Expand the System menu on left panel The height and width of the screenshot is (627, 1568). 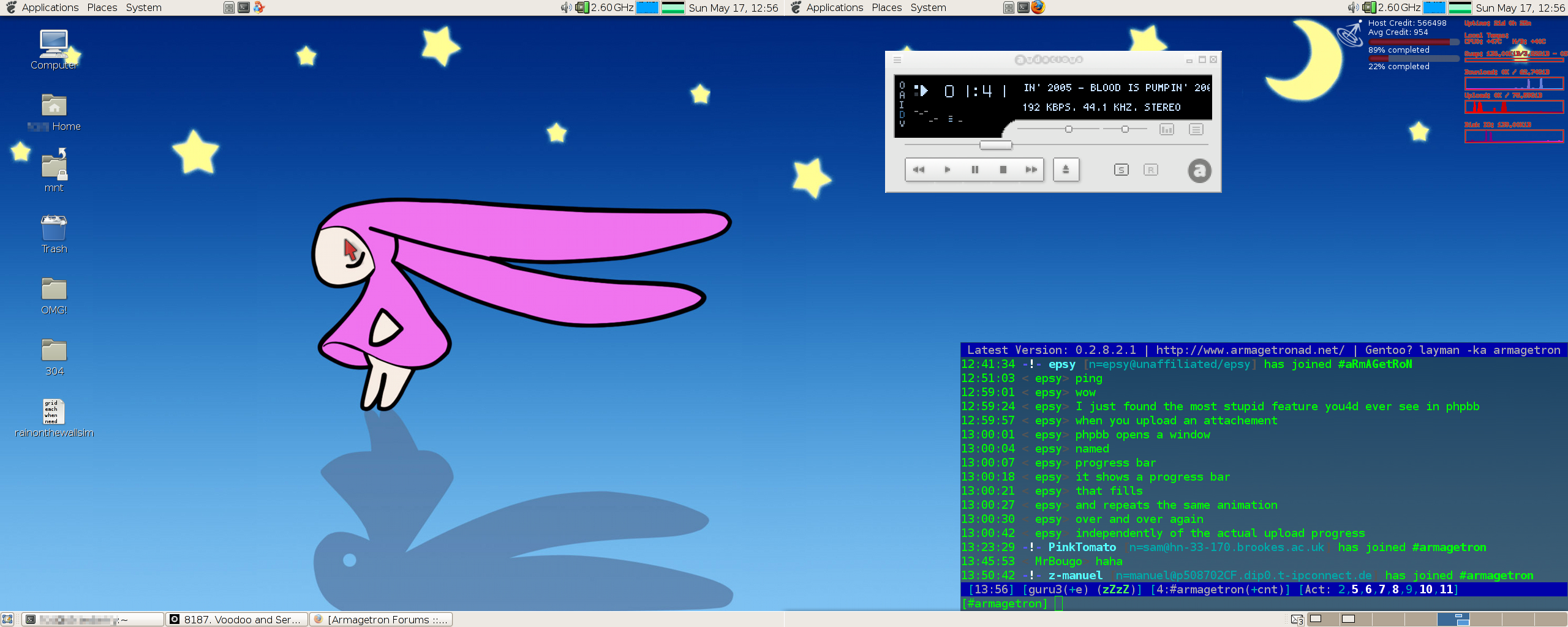point(143,7)
